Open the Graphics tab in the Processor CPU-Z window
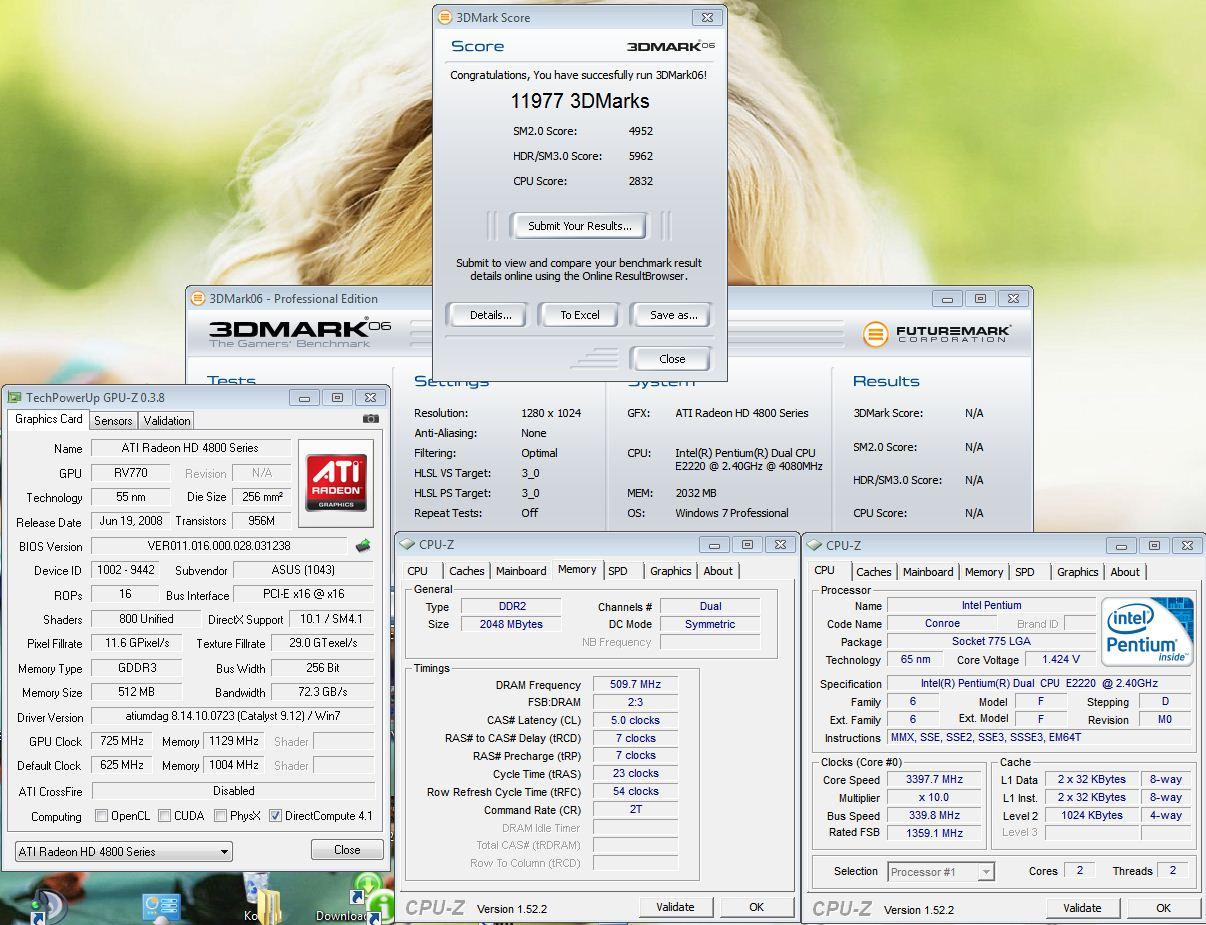 tap(1077, 572)
